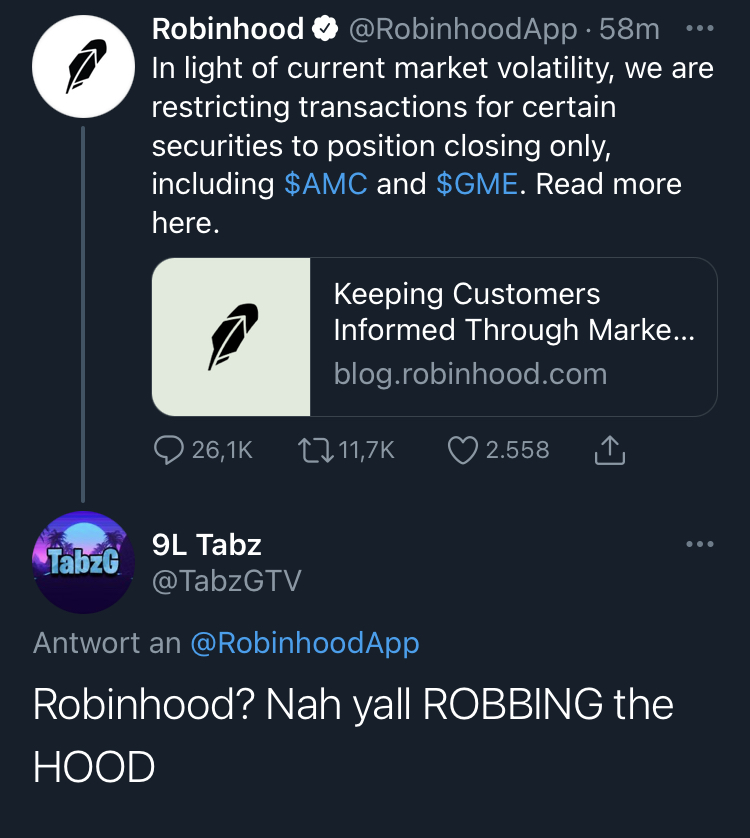Open the 9L Tabz display name

click(x=207, y=545)
